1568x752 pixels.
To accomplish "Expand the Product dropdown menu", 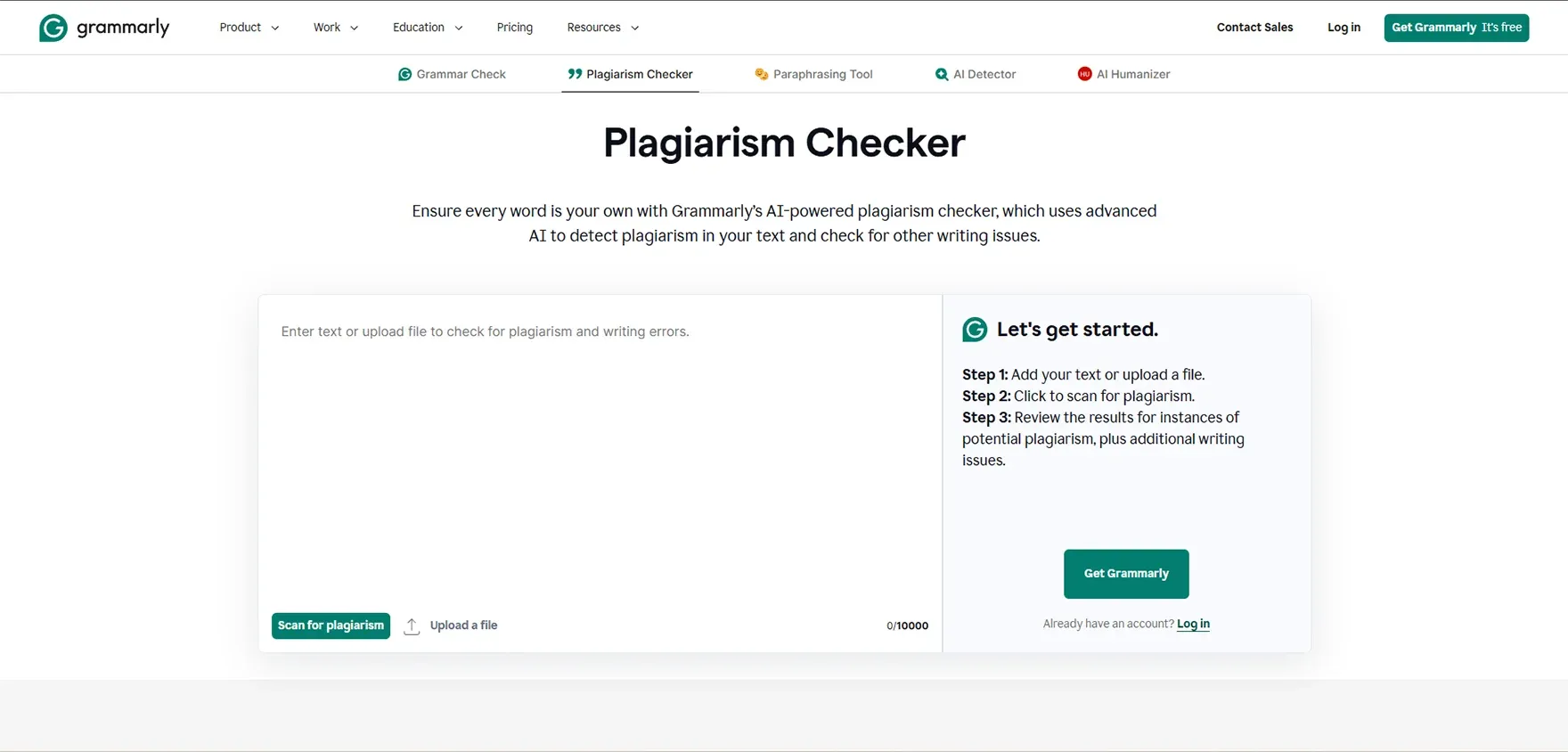I will (x=249, y=28).
